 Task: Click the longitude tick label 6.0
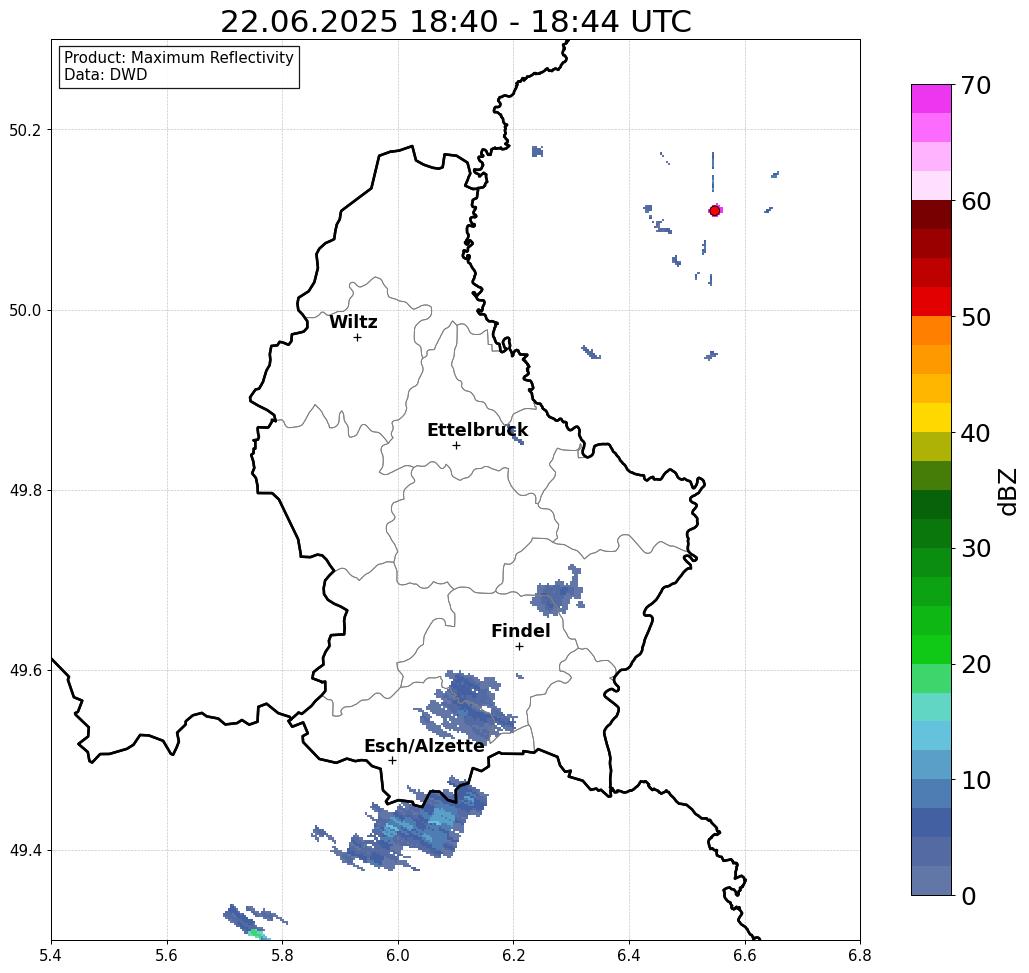point(398,955)
